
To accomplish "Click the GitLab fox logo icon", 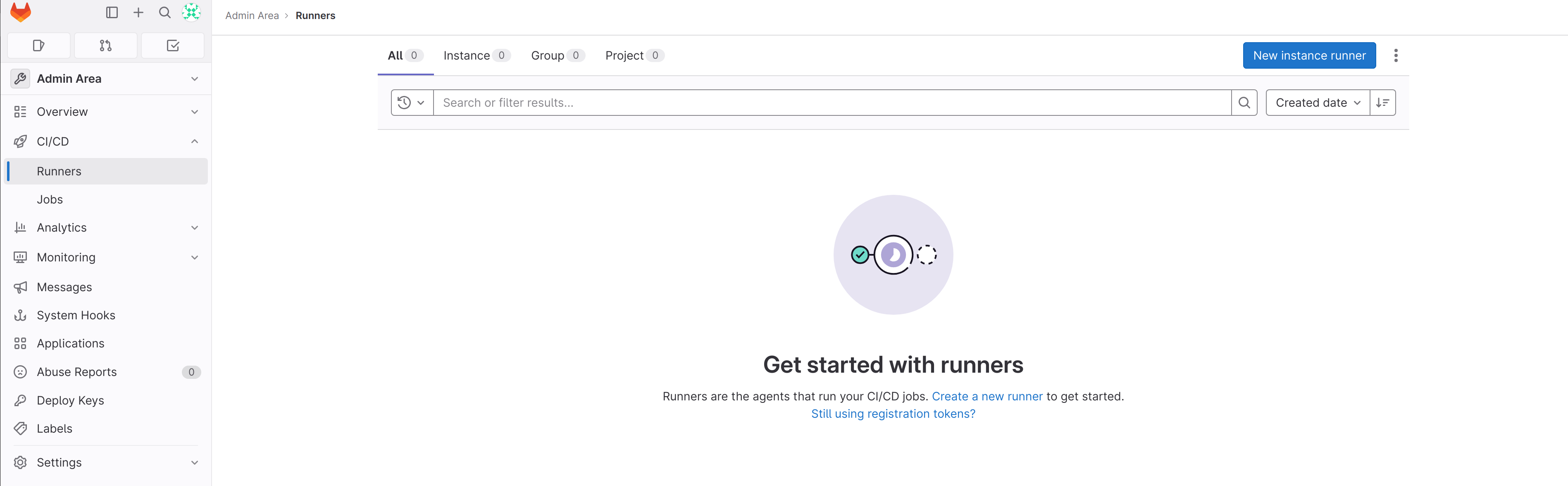I will tap(19, 12).
